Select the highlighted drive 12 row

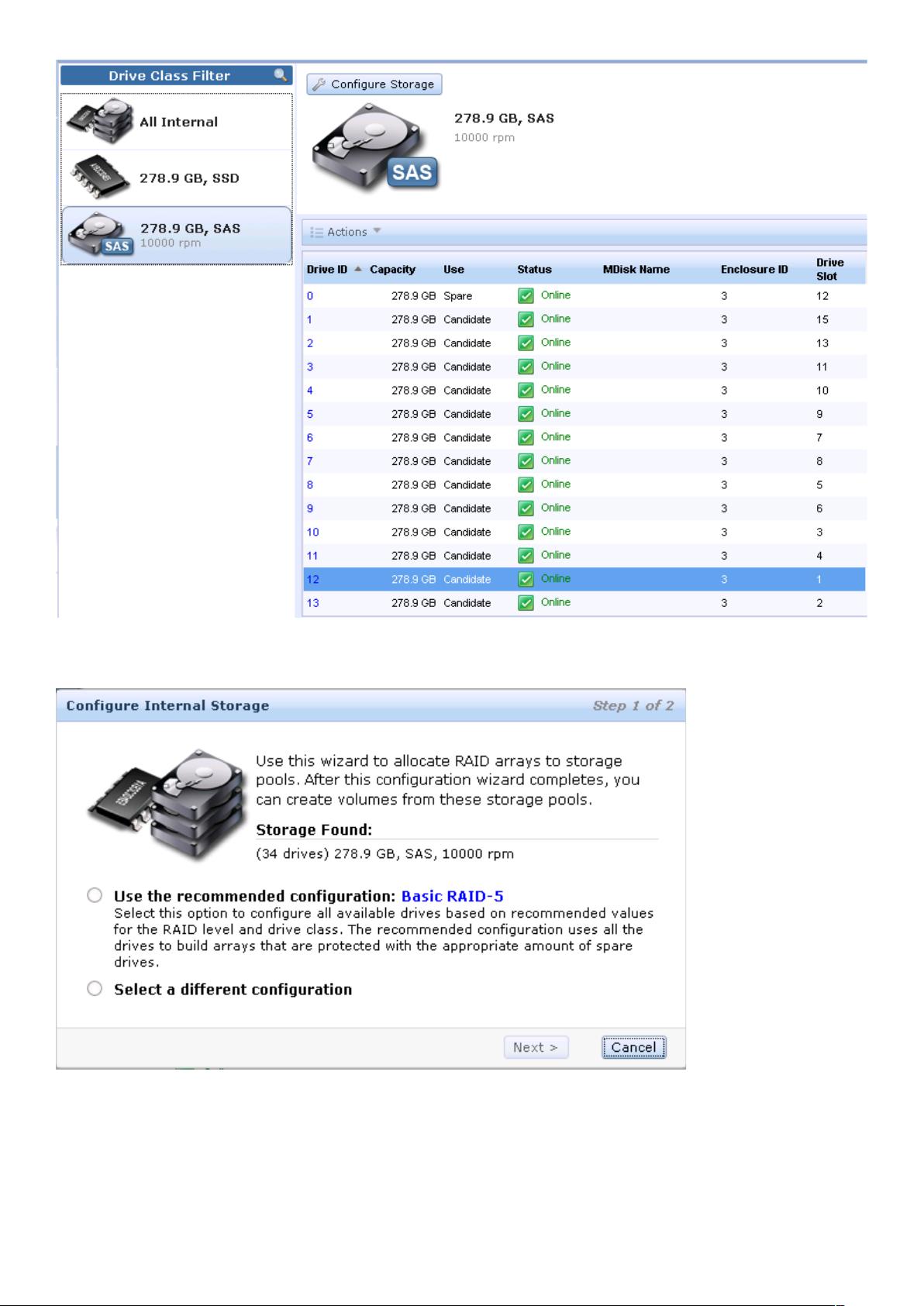(x=584, y=579)
